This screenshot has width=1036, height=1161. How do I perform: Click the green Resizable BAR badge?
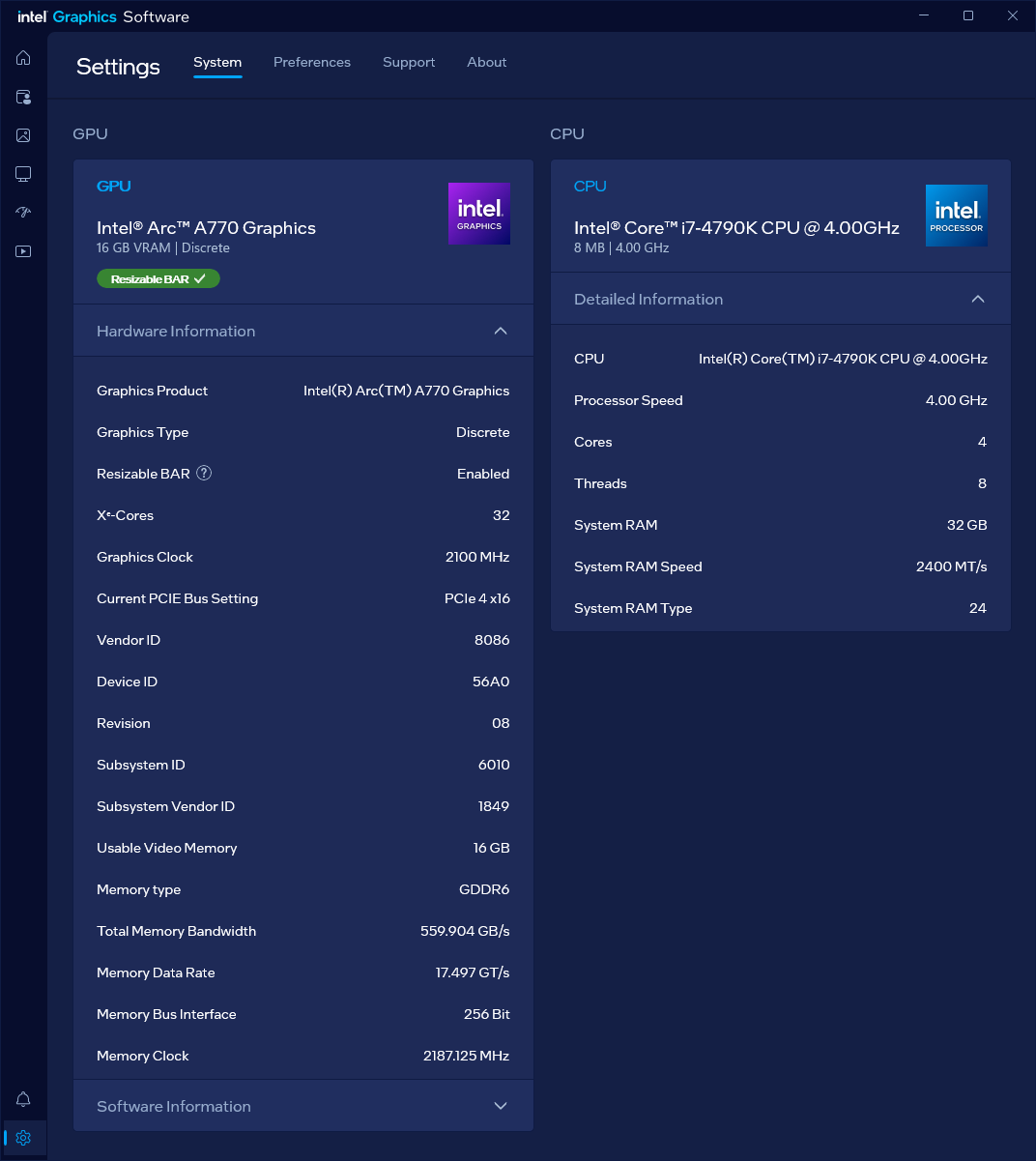pyautogui.click(x=158, y=278)
